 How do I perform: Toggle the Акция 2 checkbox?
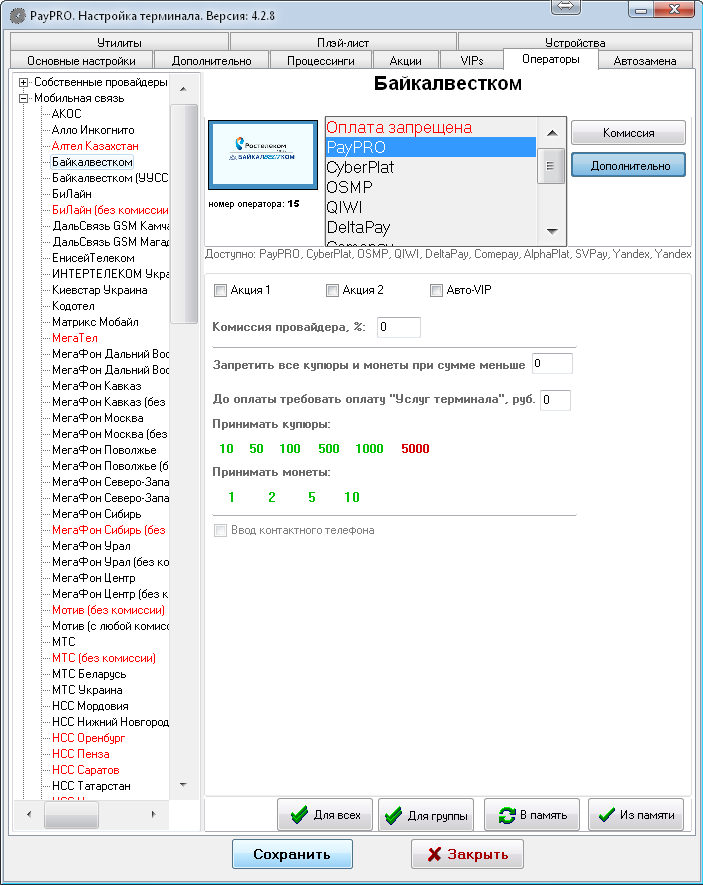coord(332,291)
